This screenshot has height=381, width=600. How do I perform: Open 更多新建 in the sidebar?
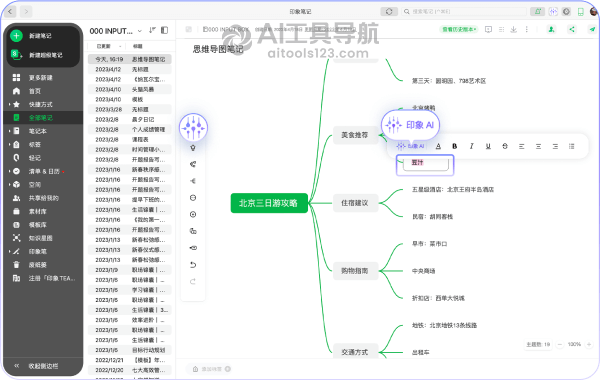coord(41,78)
